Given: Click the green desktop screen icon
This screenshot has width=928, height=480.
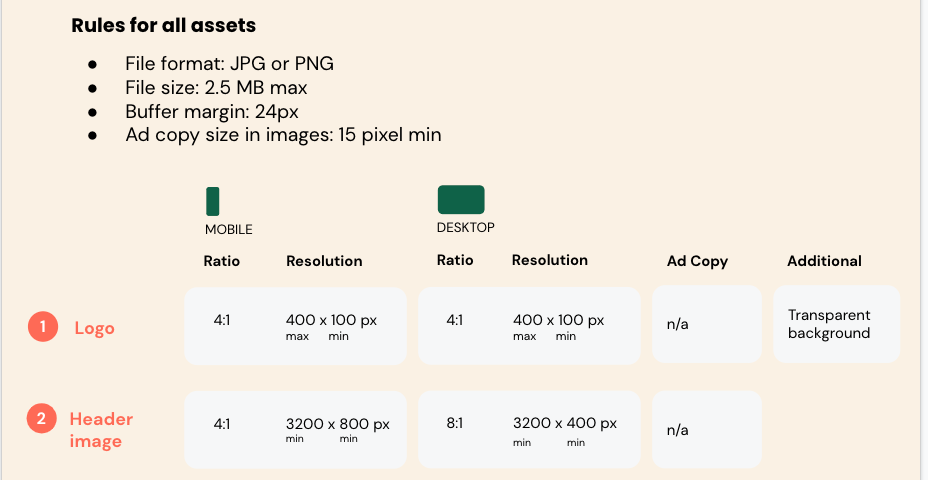Looking at the screenshot, I should (461, 200).
